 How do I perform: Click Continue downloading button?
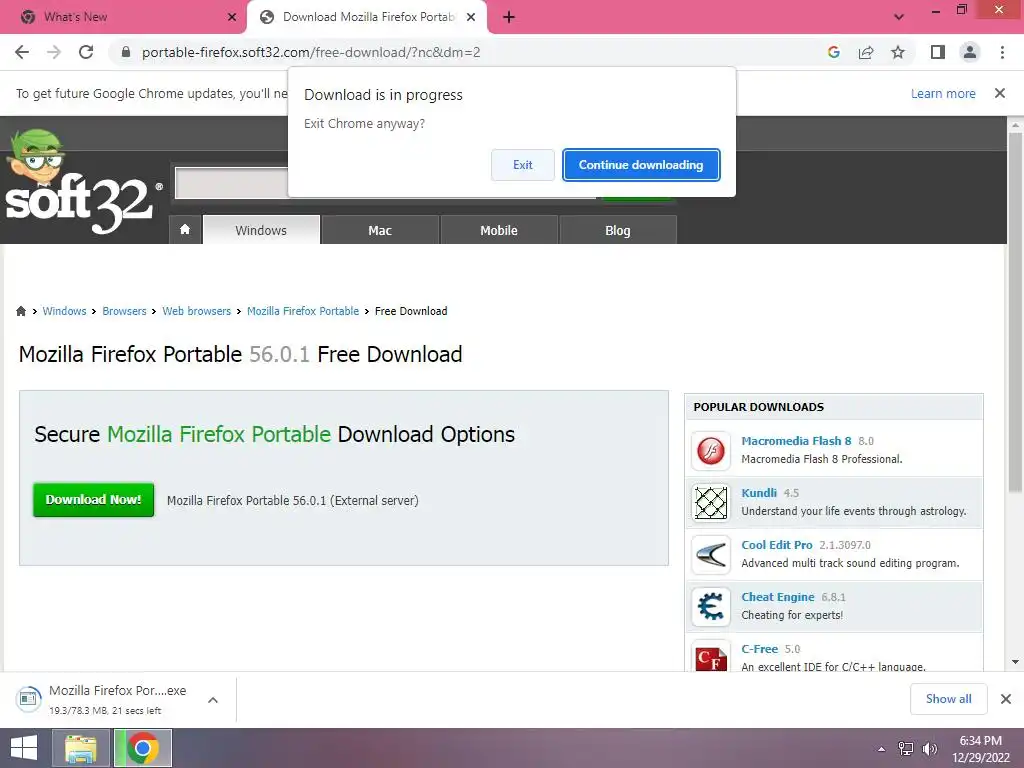coord(641,165)
